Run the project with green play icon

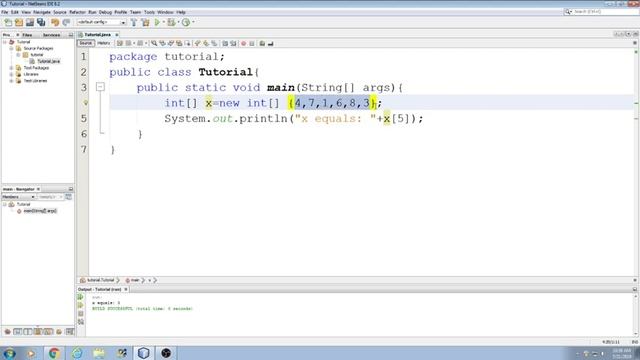pos(157,22)
